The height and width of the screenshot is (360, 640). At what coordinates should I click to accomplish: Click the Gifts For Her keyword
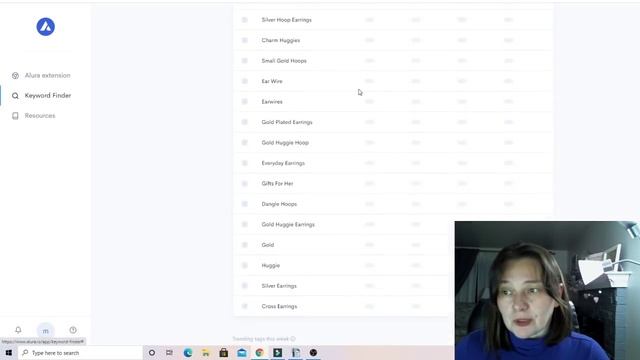click(278, 183)
